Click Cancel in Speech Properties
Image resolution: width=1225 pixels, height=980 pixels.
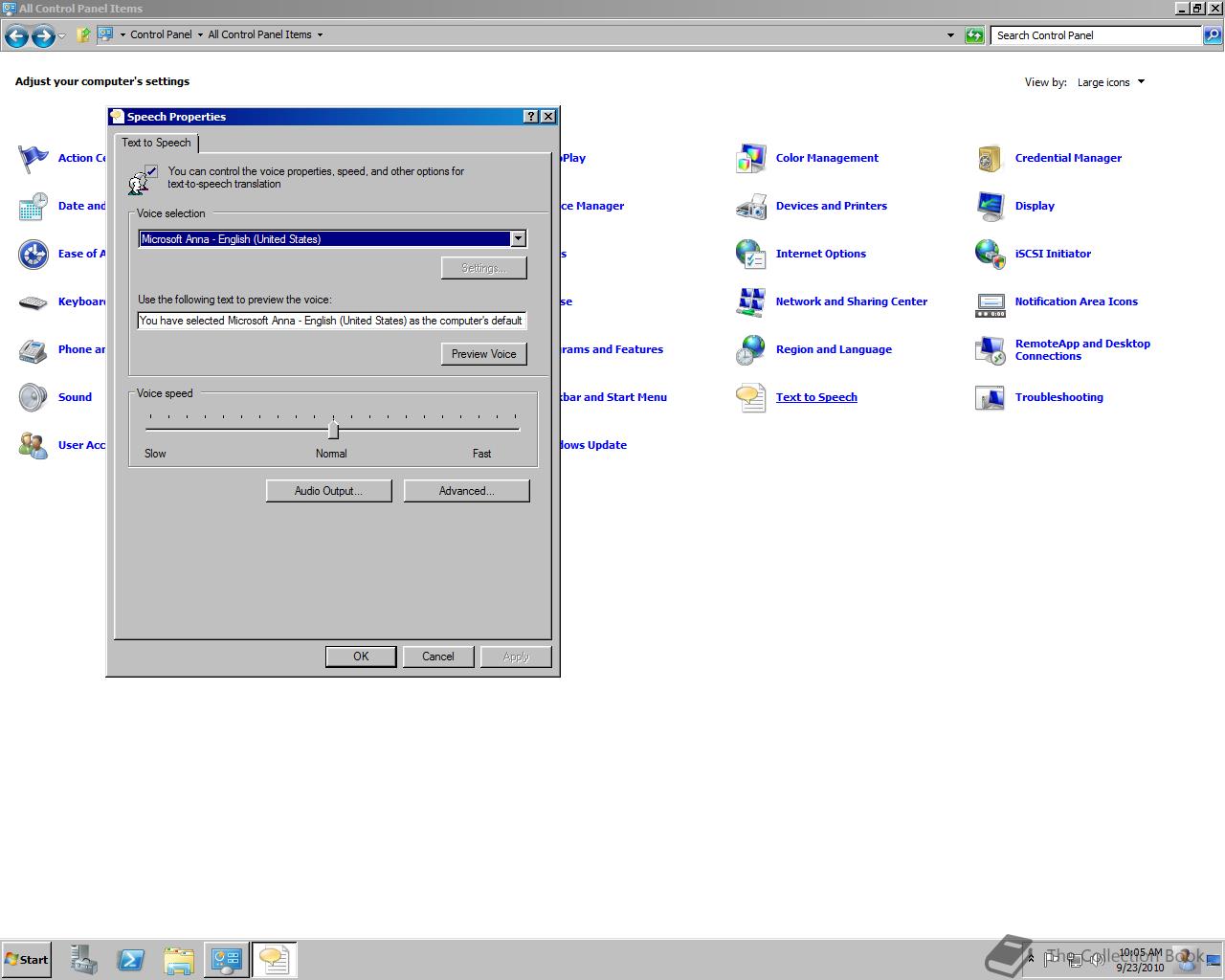[x=438, y=657]
